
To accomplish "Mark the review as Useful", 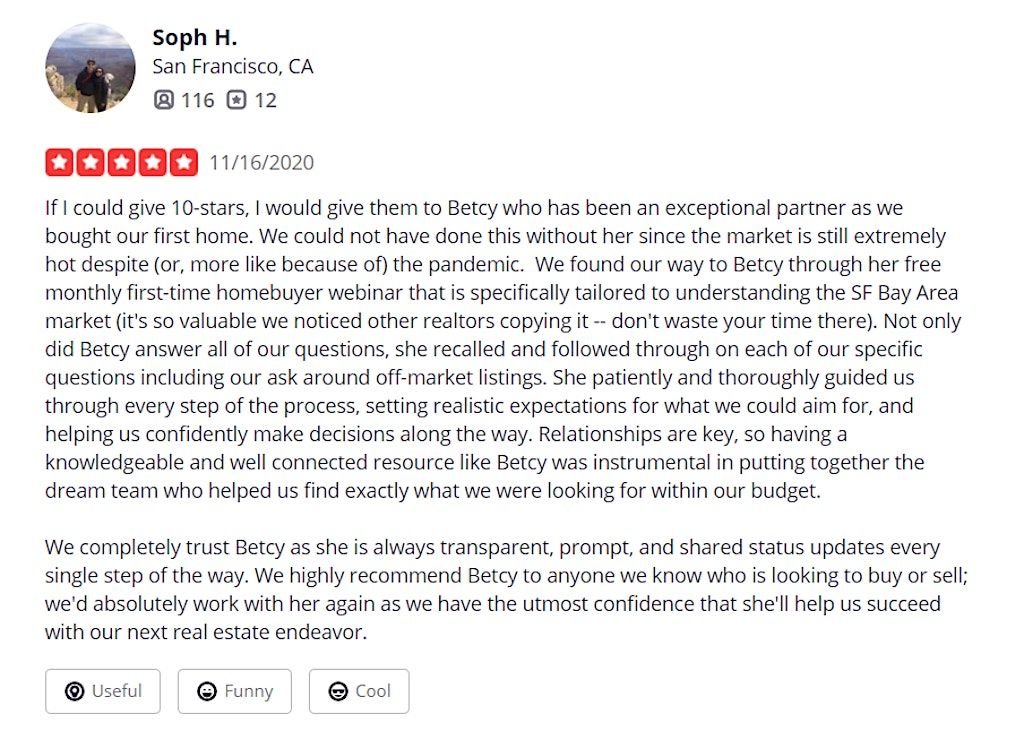I will 103,691.
